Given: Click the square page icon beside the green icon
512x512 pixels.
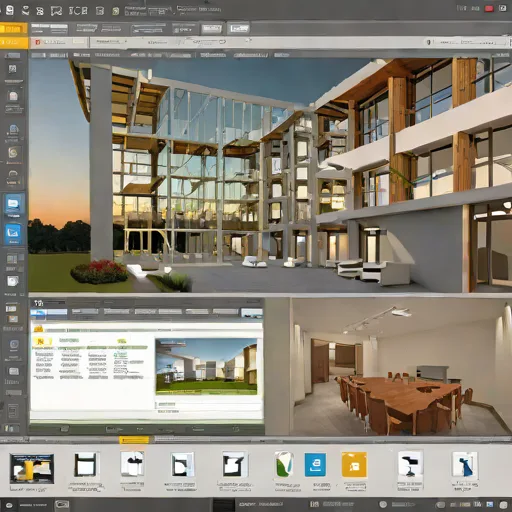Looking at the screenshot, I should [99, 11].
